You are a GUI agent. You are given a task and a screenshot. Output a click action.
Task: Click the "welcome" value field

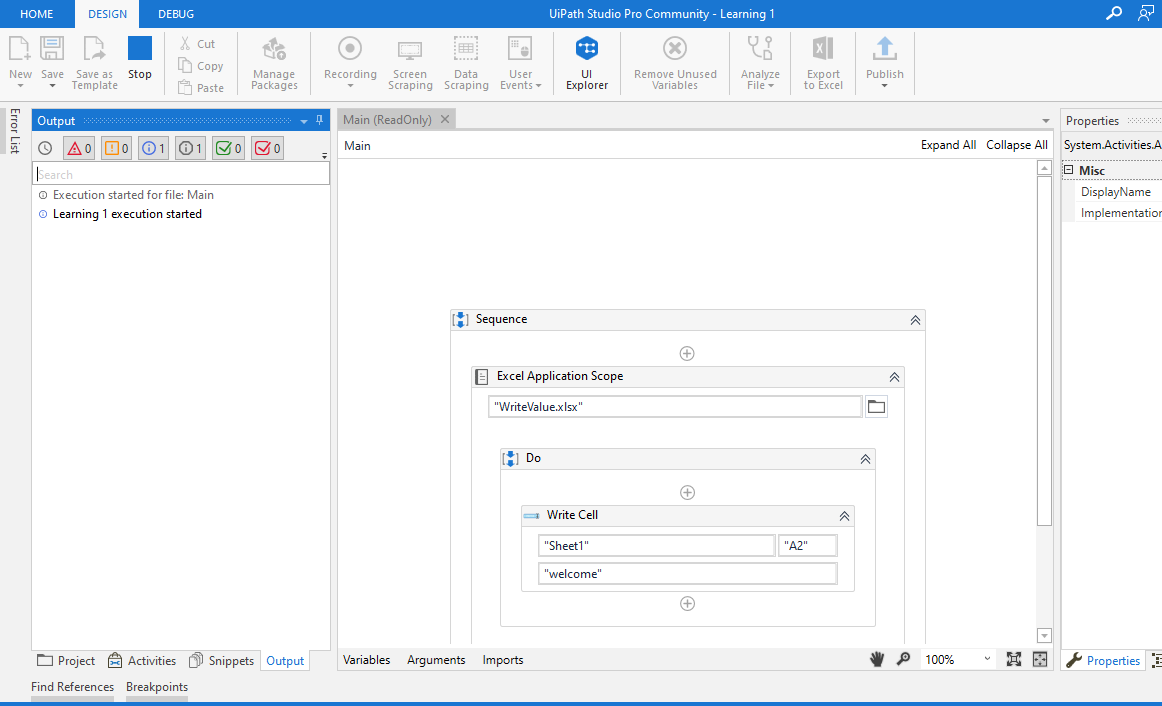click(687, 574)
